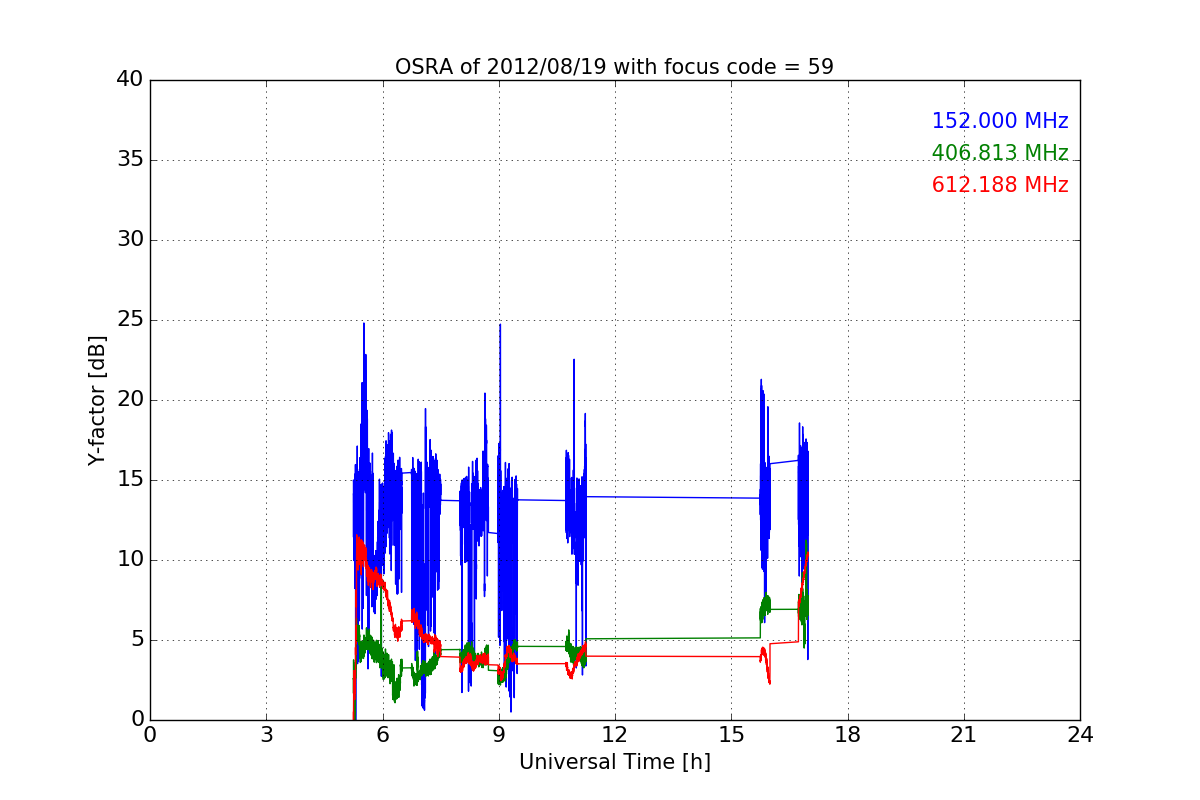Screen dimensions: 1200x800
Task: Click the x-axis tick label 21
Action: 964,735
